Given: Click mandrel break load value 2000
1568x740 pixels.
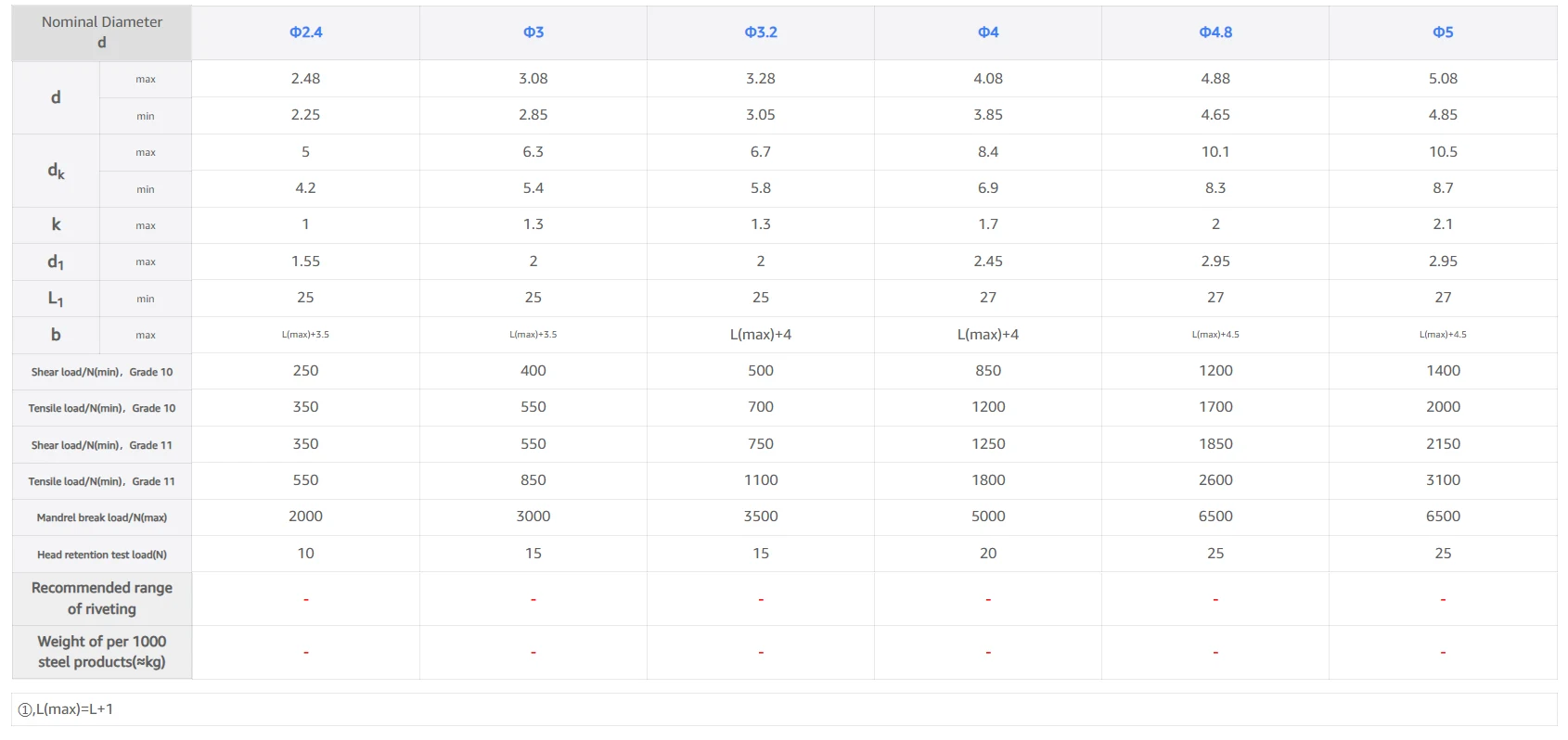Looking at the screenshot, I should (305, 517).
